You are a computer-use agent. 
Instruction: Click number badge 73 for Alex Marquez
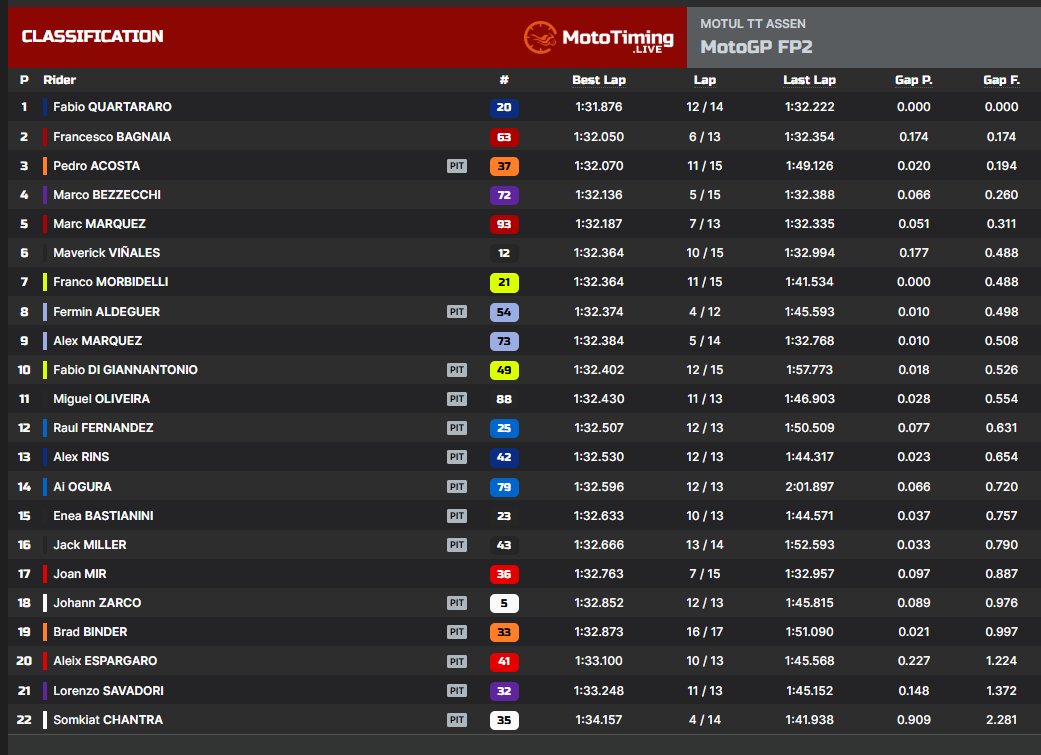point(504,341)
